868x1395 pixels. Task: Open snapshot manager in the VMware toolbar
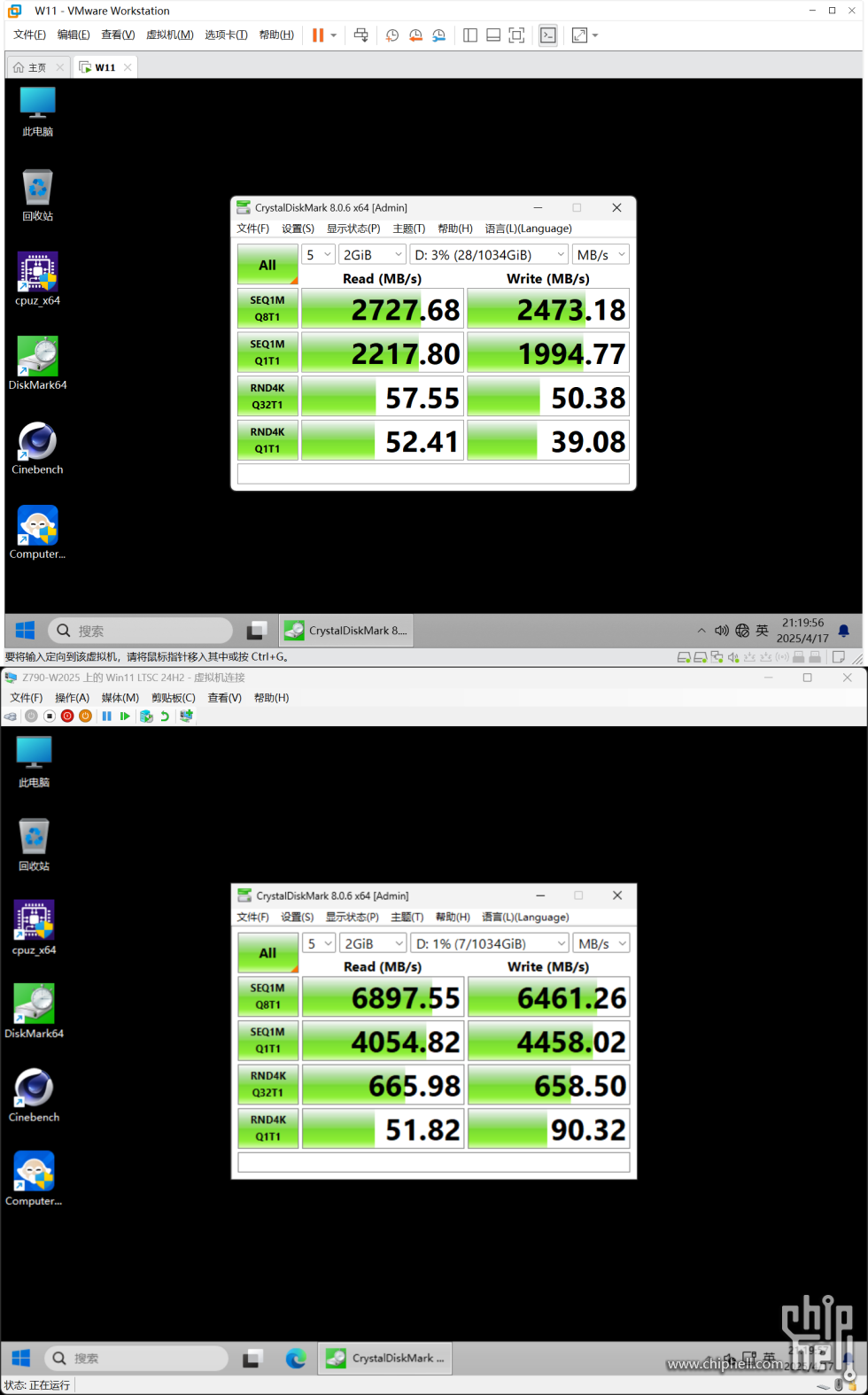coord(439,35)
